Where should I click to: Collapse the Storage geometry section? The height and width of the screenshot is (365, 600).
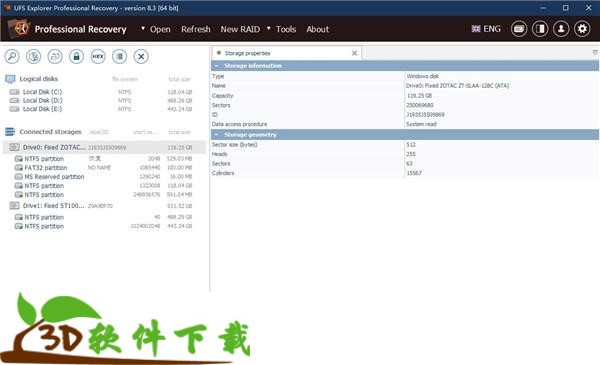[217, 135]
